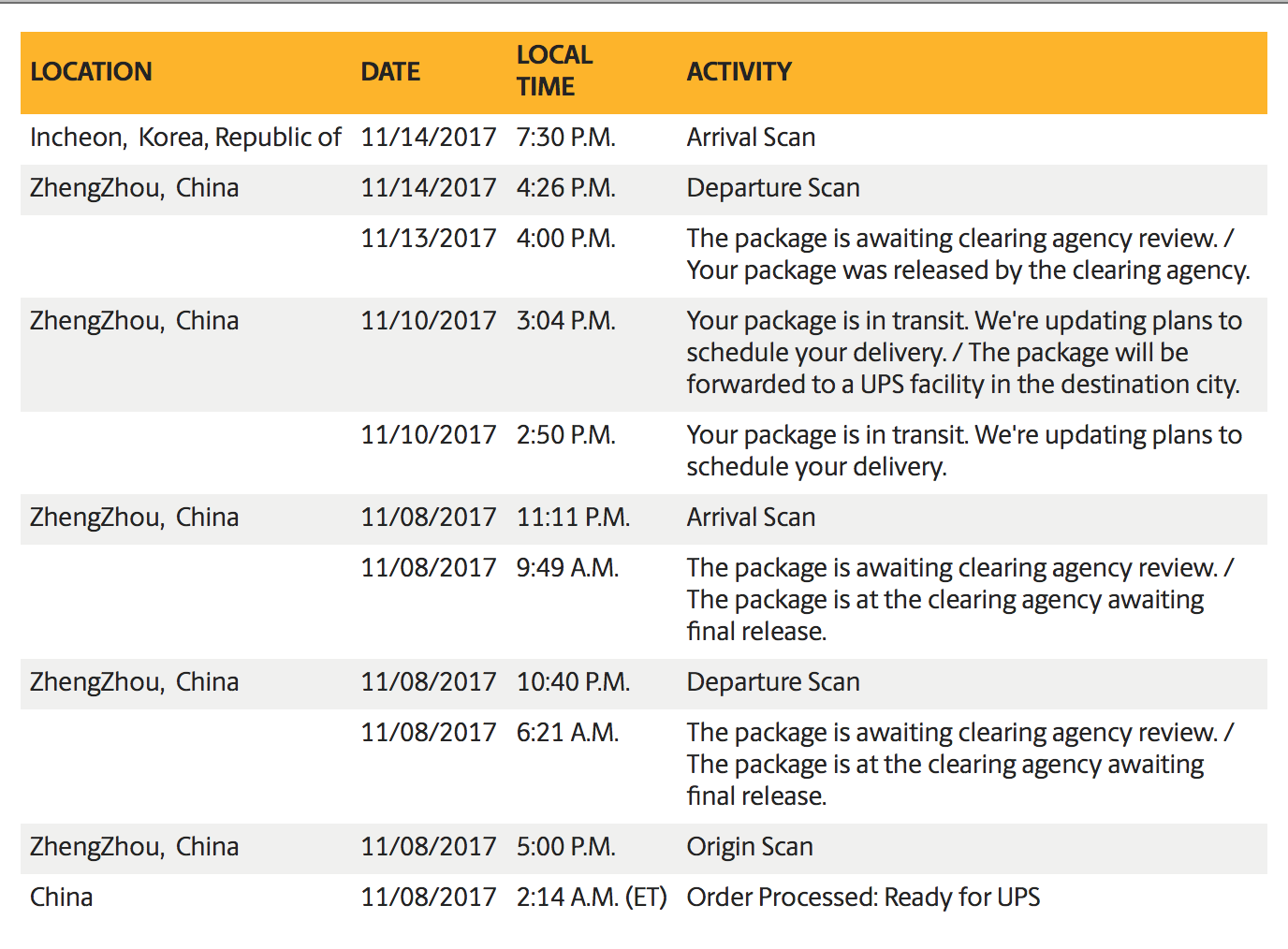Select the 7:30 P.M. time entry
This screenshot has height=949, width=1288.
pyautogui.click(x=565, y=138)
